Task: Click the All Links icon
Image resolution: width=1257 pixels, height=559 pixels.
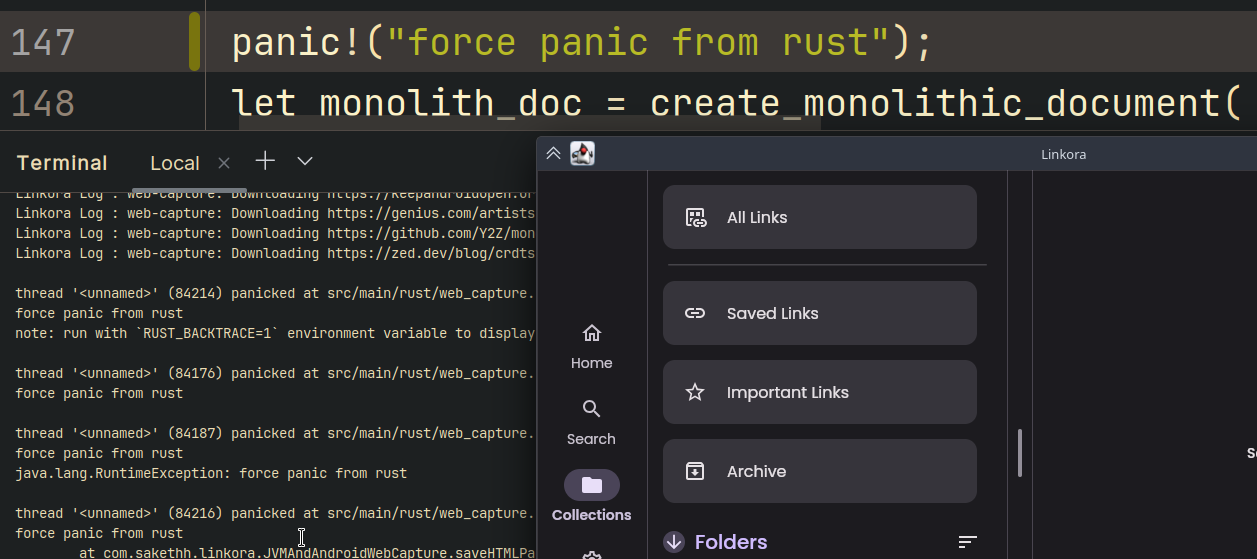Action: (x=696, y=217)
